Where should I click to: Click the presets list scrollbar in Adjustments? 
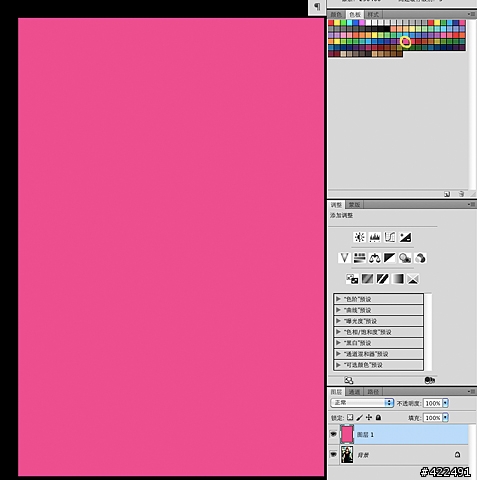point(429,332)
